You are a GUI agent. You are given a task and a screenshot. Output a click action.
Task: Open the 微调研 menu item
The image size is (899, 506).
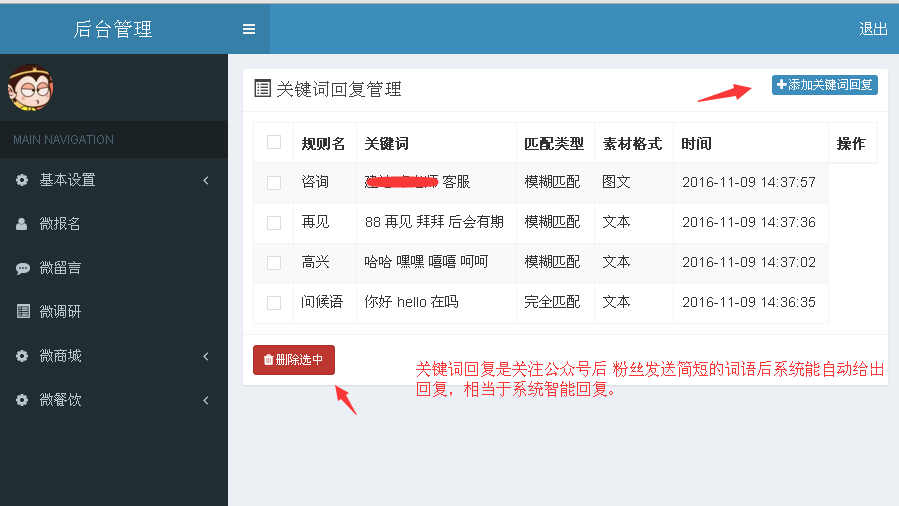pos(114,311)
